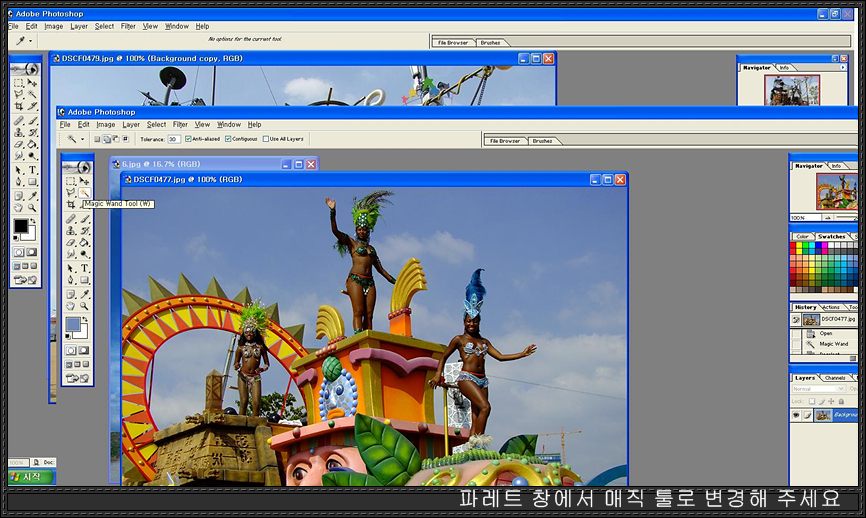
Task: Click the File Browser tab in inner window
Action: tap(505, 141)
